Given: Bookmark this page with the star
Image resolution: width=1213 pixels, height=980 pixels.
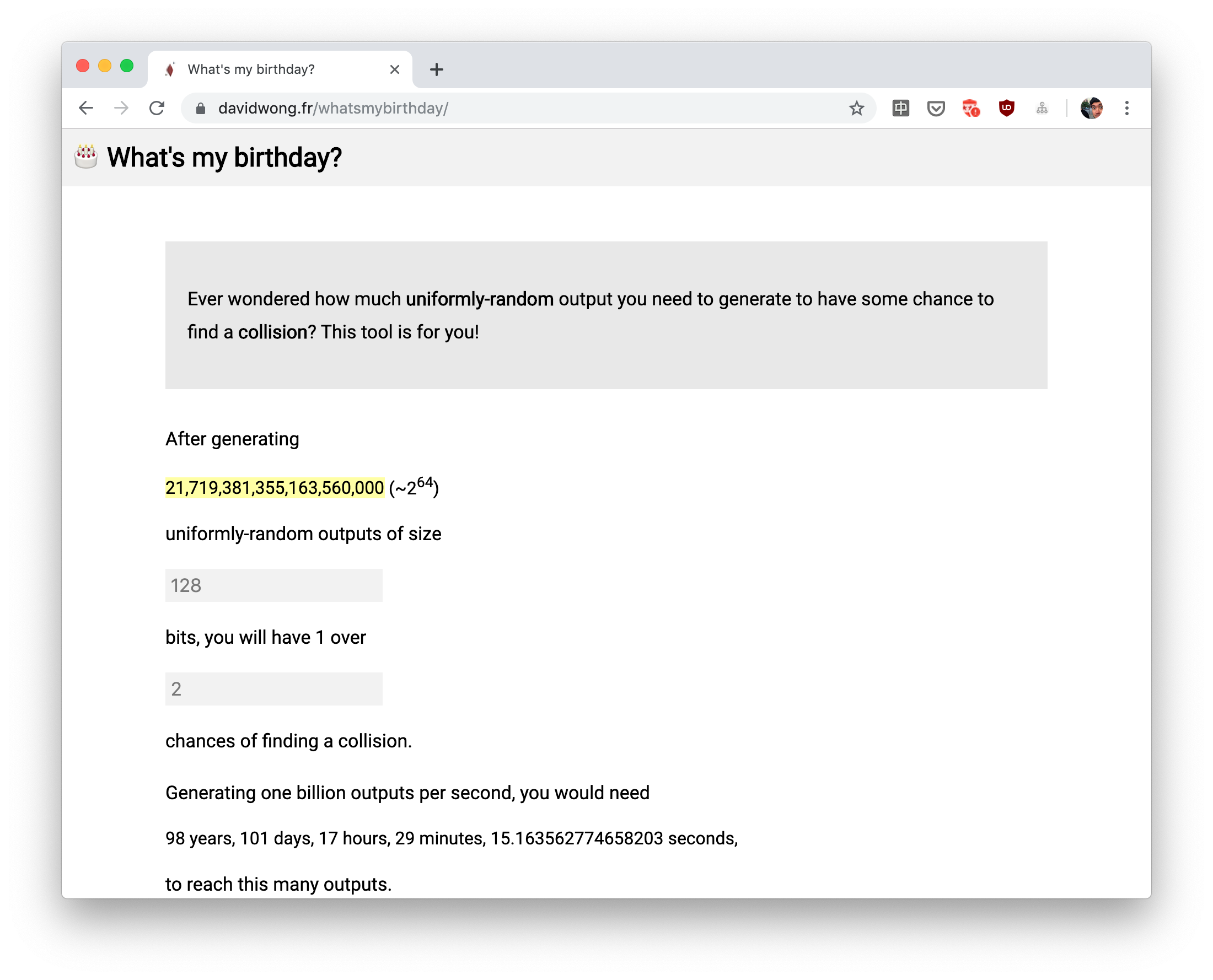Looking at the screenshot, I should click(x=856, y=109).
